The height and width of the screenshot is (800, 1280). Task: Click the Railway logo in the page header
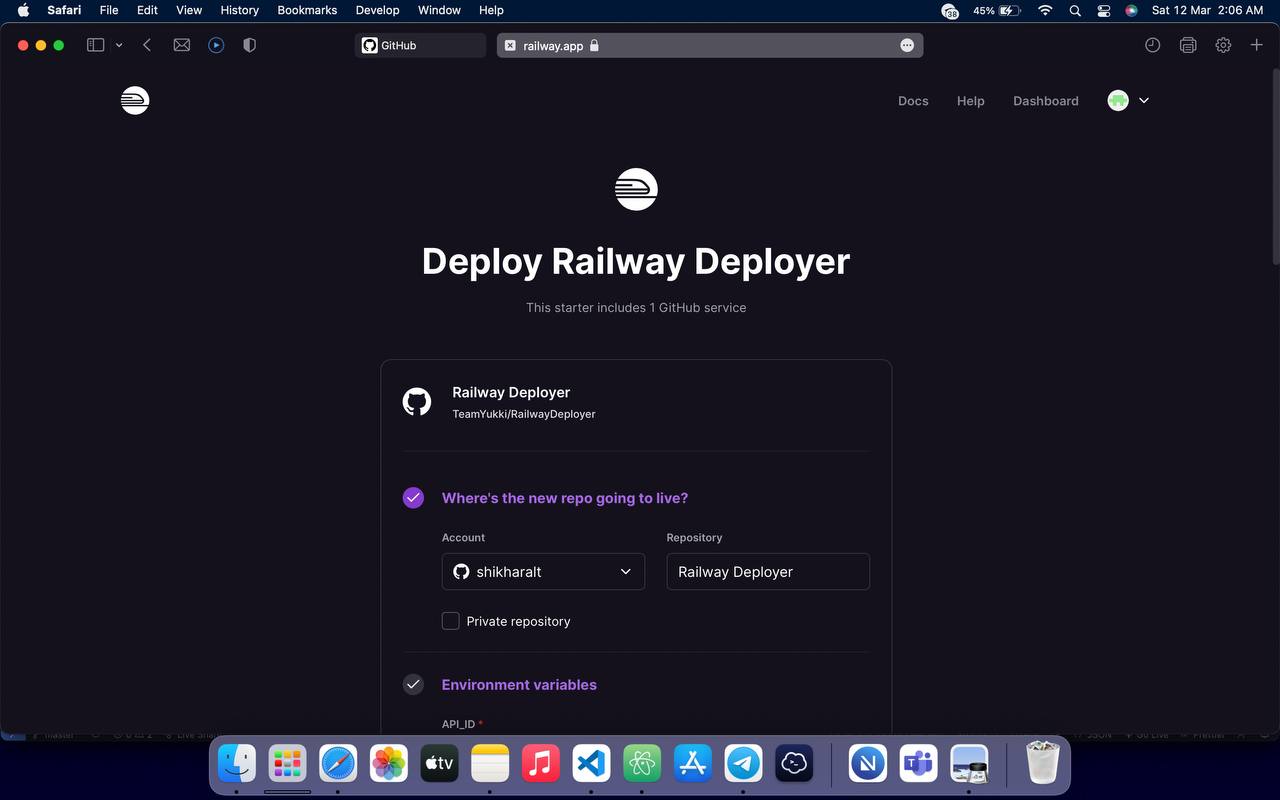[x=135, y=100]
